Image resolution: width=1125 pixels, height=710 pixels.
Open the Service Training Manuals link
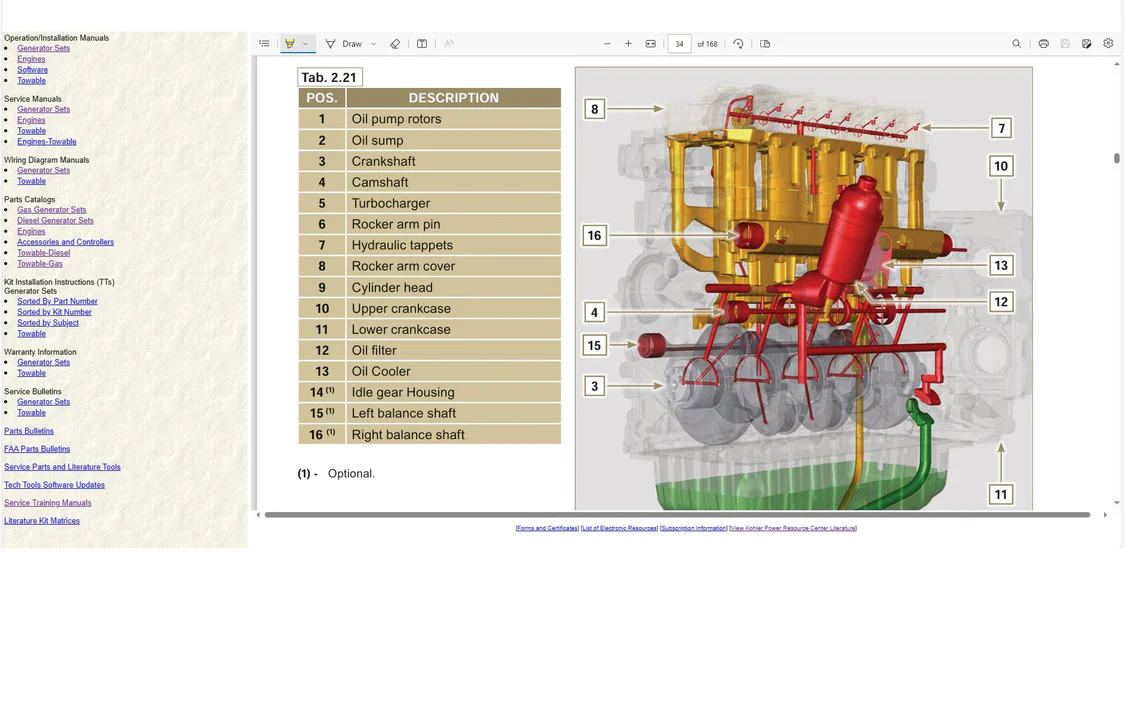[x=47, y=503]
